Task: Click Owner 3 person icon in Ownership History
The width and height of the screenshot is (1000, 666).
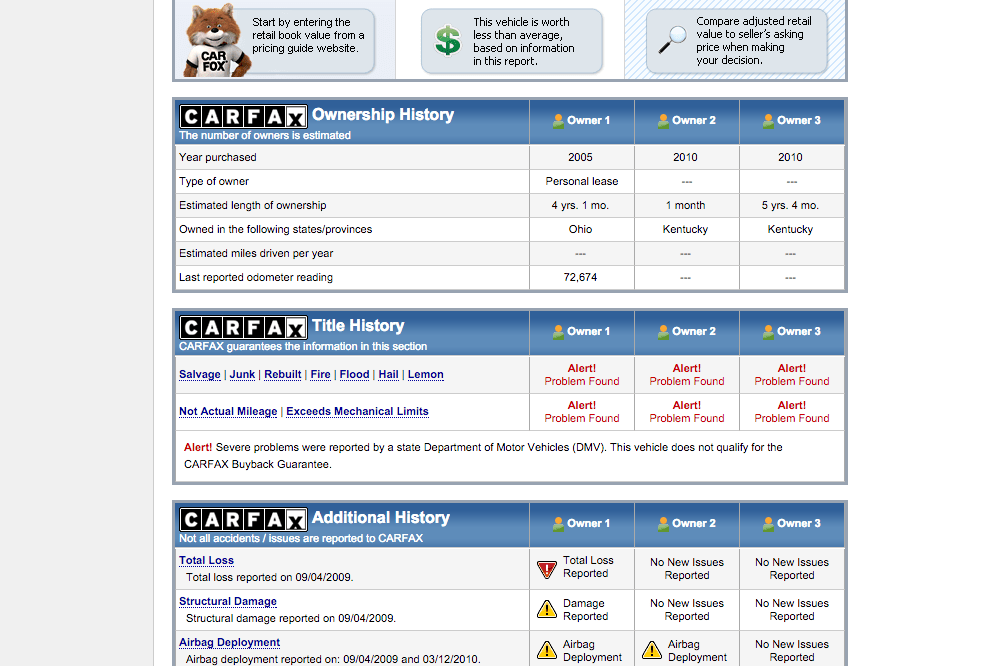Action: pyautogui.click(x=768, y=121)
